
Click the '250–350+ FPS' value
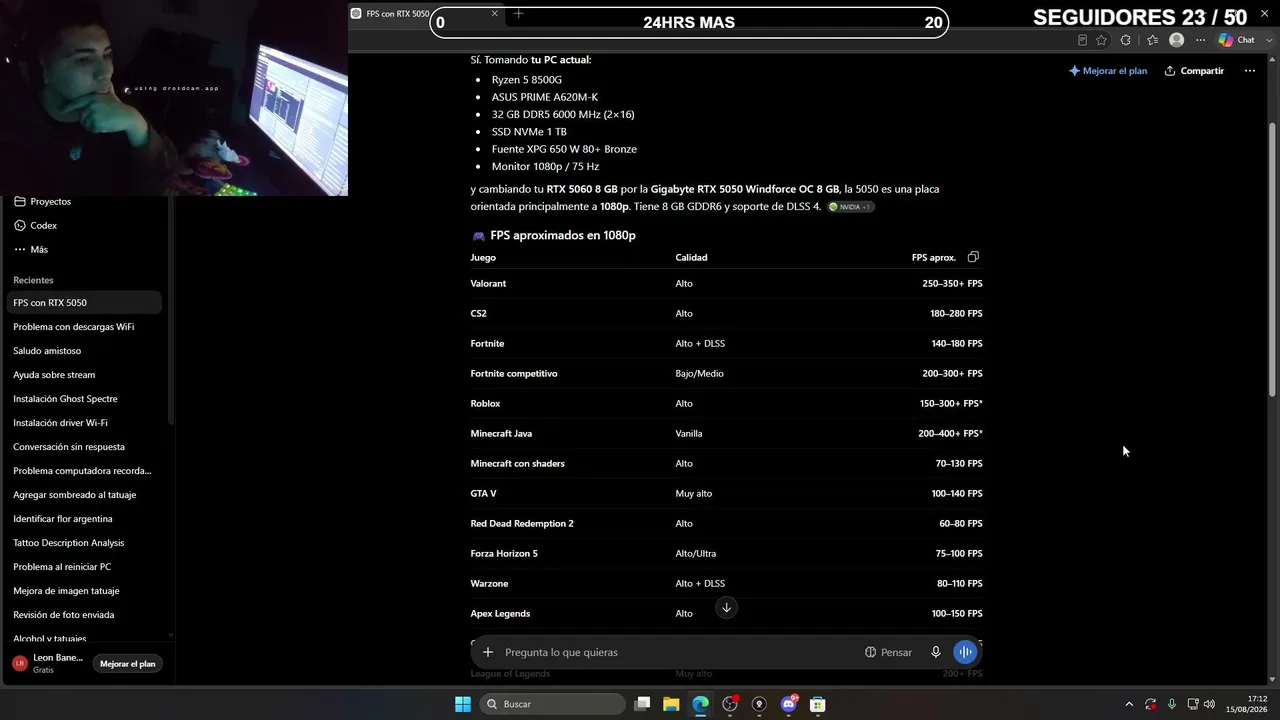pyautogui.click(x=952, y=284)
